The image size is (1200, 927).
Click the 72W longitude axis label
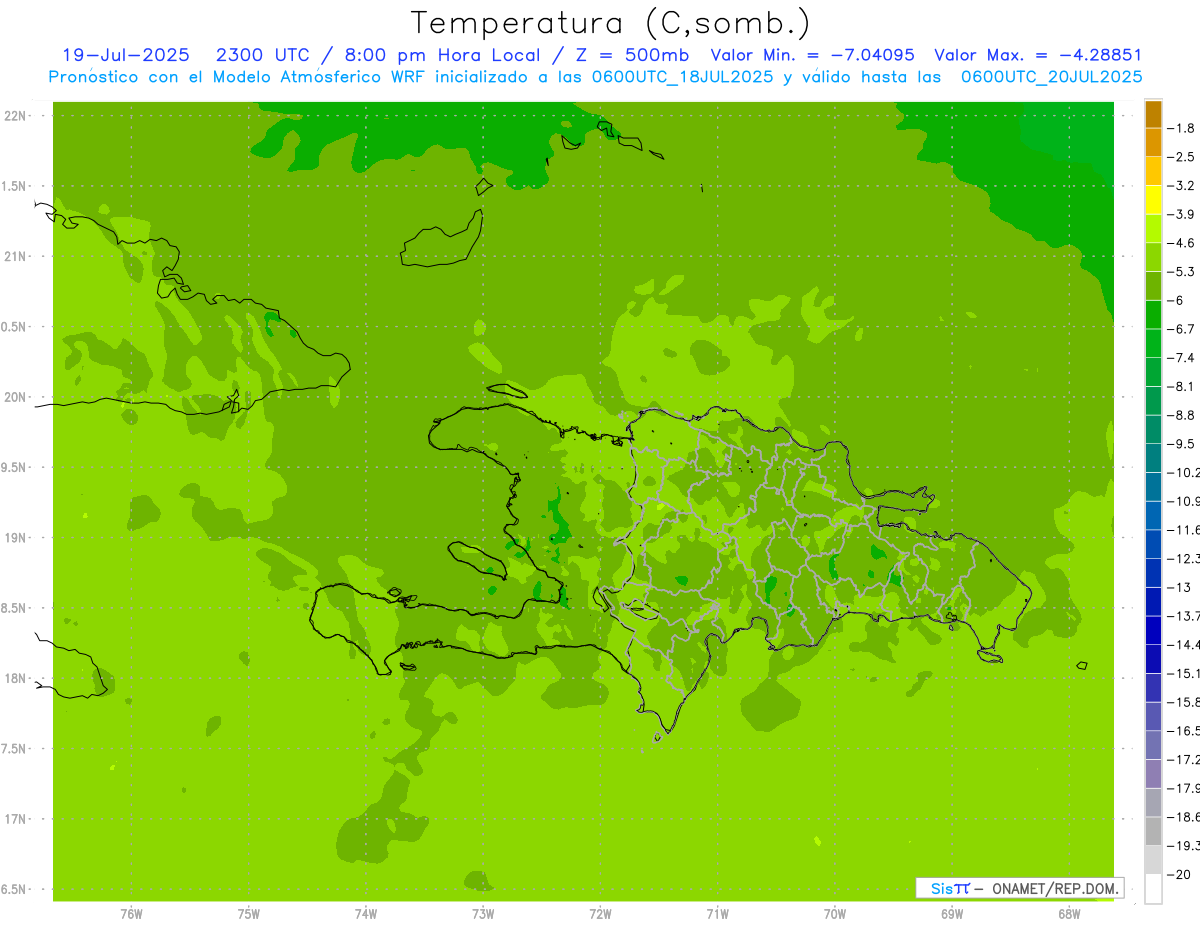point(600,913)
